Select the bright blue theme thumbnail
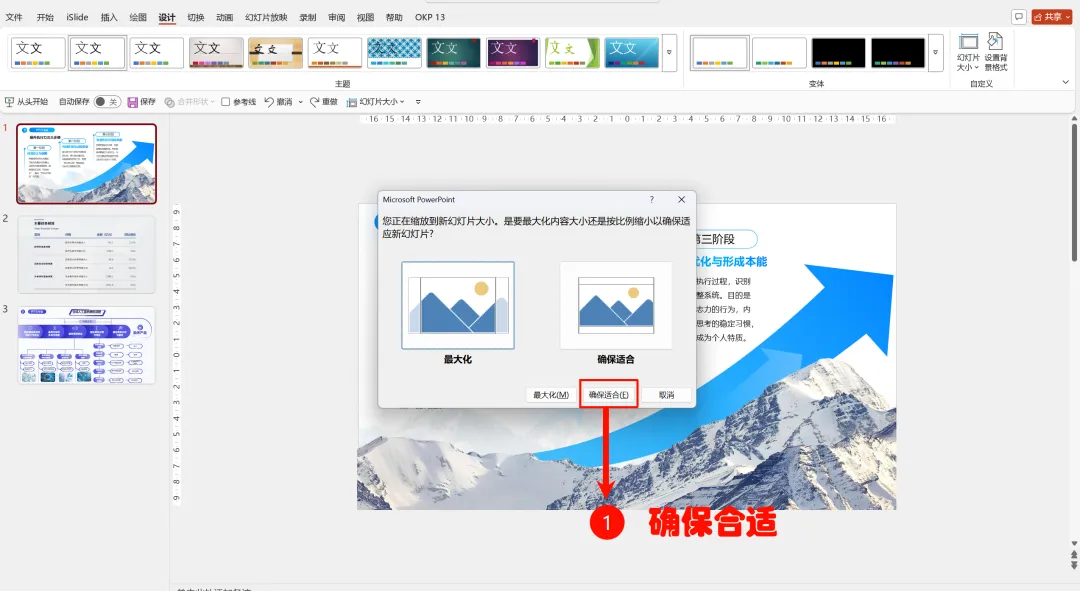Viewport: 1080px width, 591px height. pyautogui.click(x=632, y=53)
